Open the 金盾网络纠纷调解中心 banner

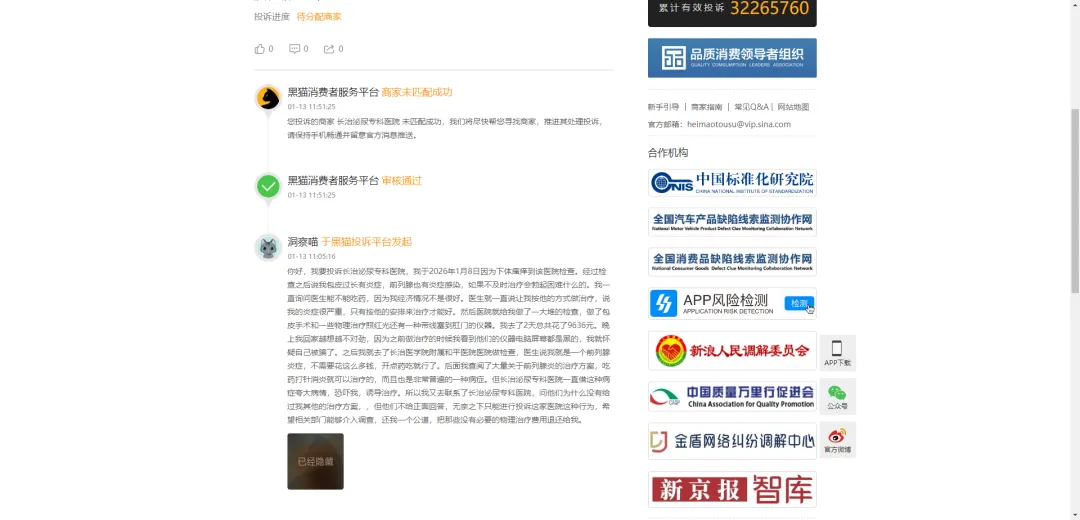(x=732, y=441)
